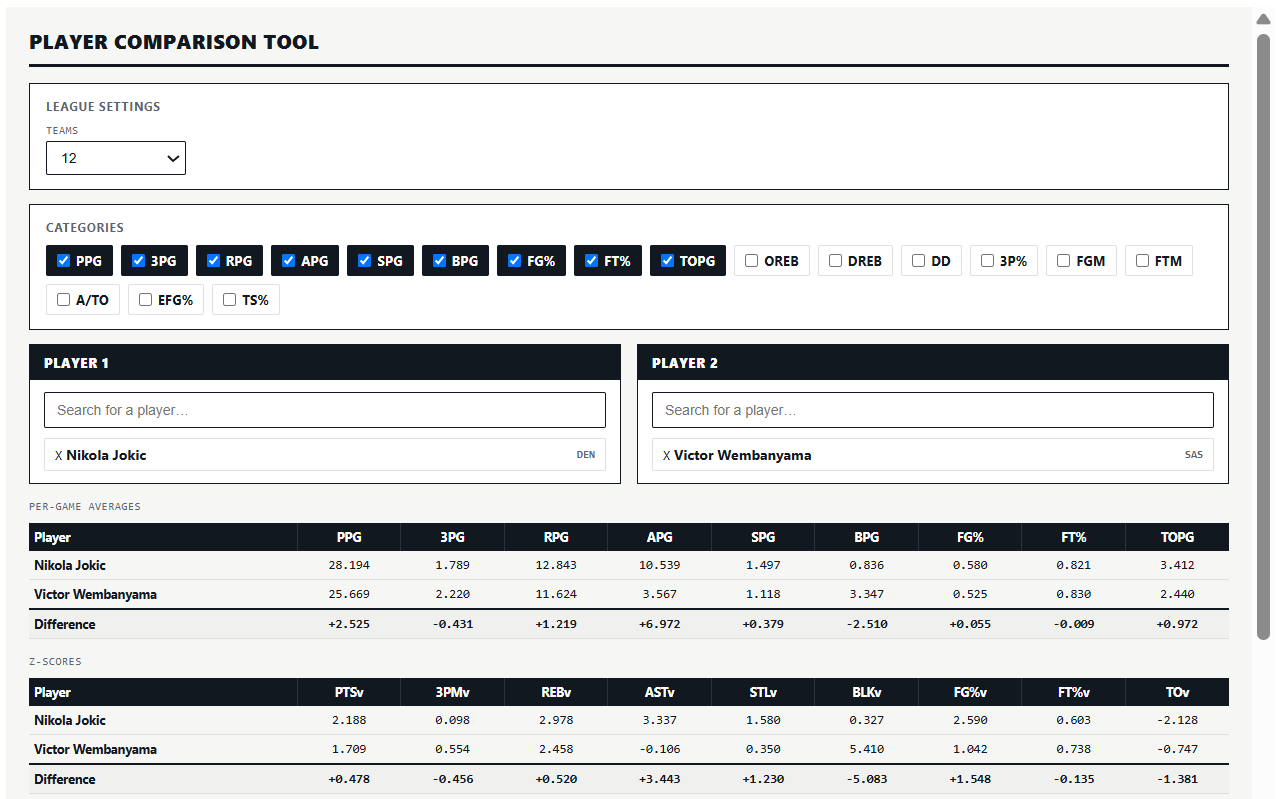The image size is (1288, 799).
Task: Click the scrollbar up arrow
Action: tap(1263, 19)
